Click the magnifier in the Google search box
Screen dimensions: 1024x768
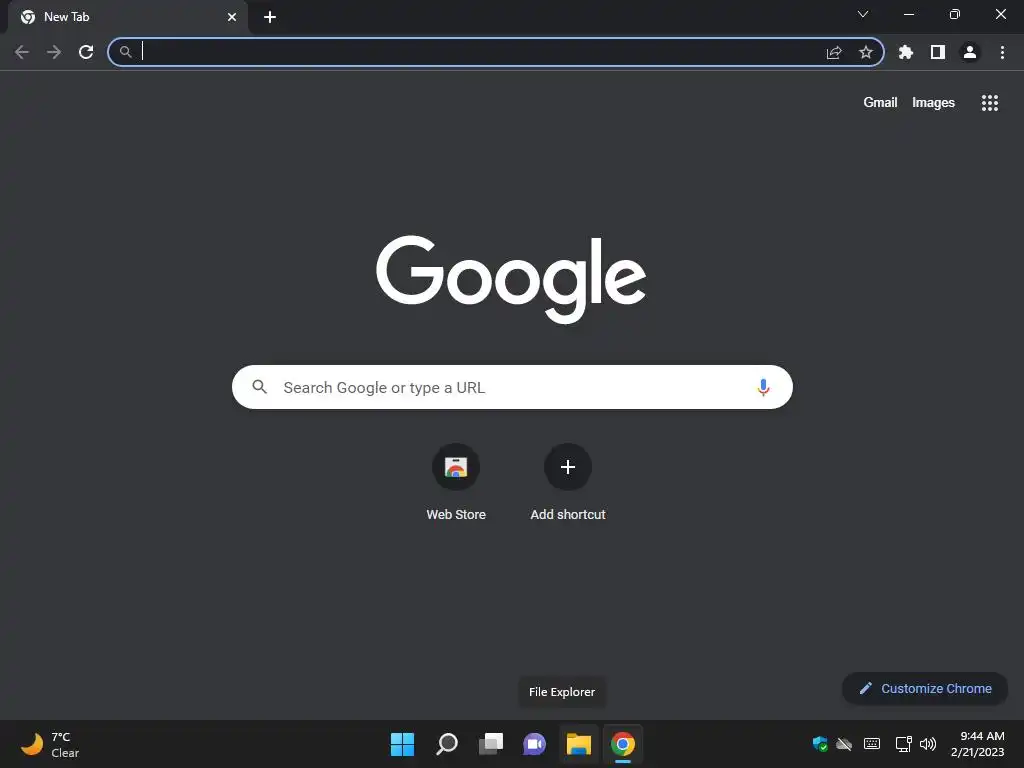coord(260,387)
